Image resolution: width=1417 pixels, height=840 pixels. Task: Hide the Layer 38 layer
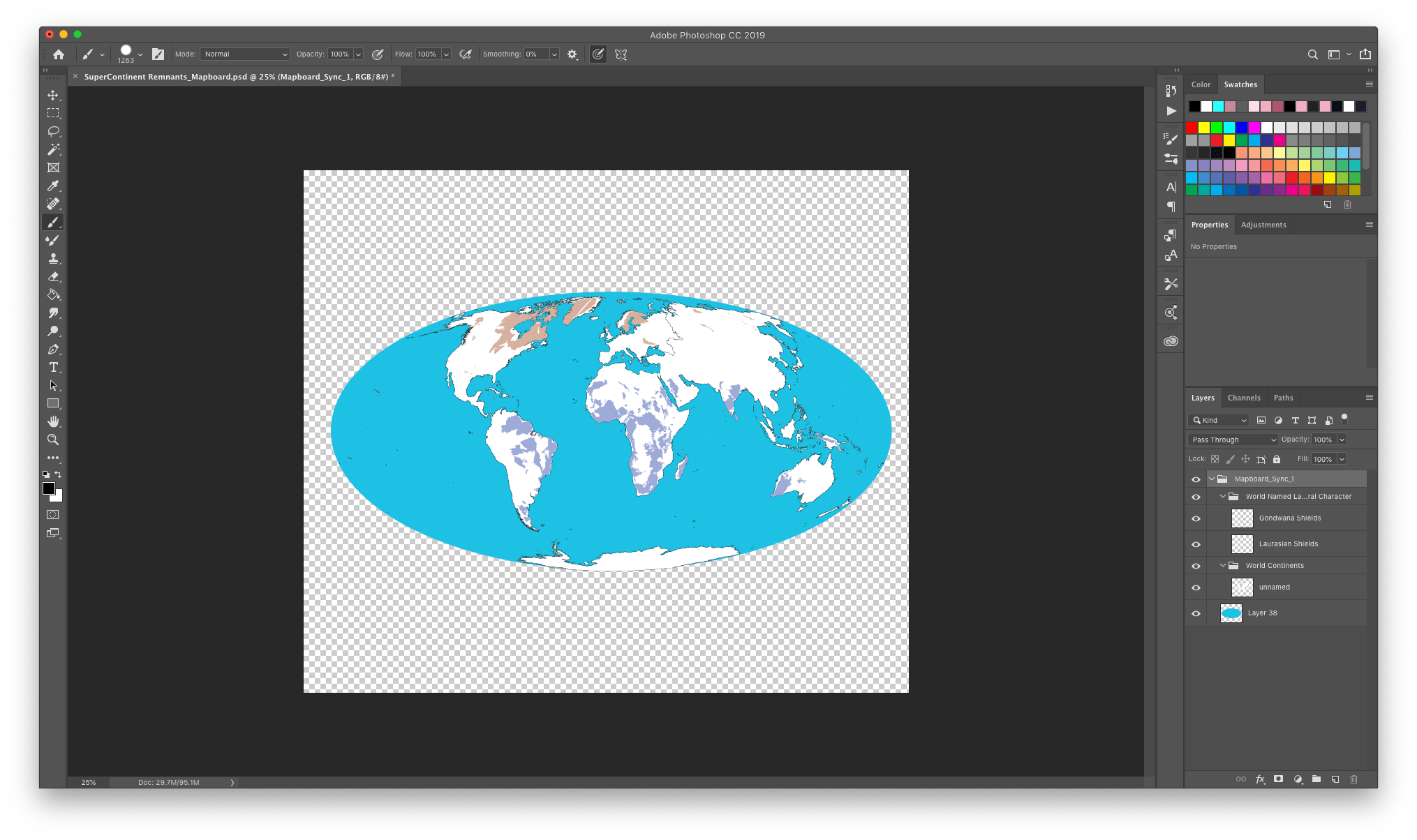1196,613
